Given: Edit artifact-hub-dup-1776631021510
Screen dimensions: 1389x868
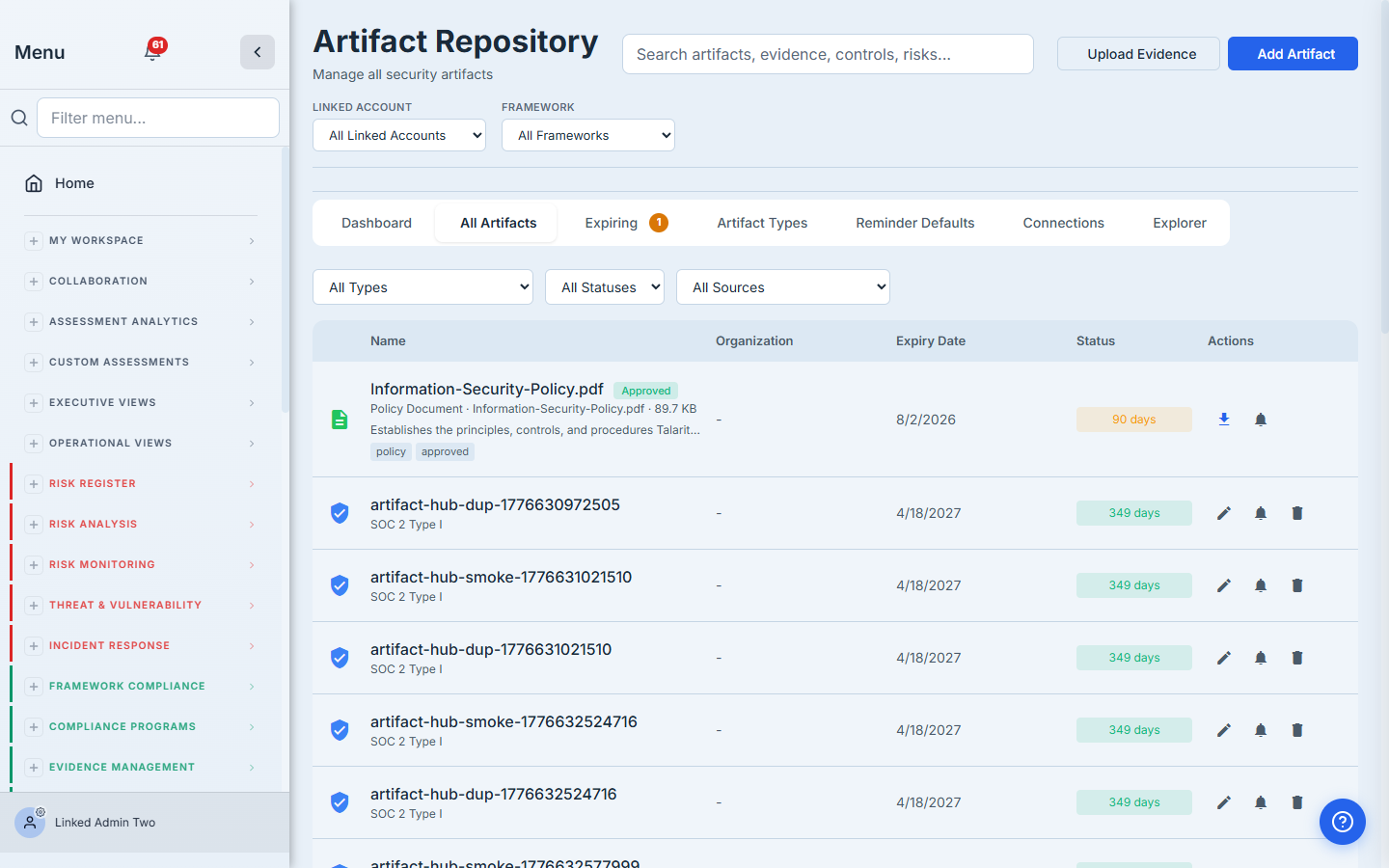Looking at the screenshot, I should tap(1224, 658).
